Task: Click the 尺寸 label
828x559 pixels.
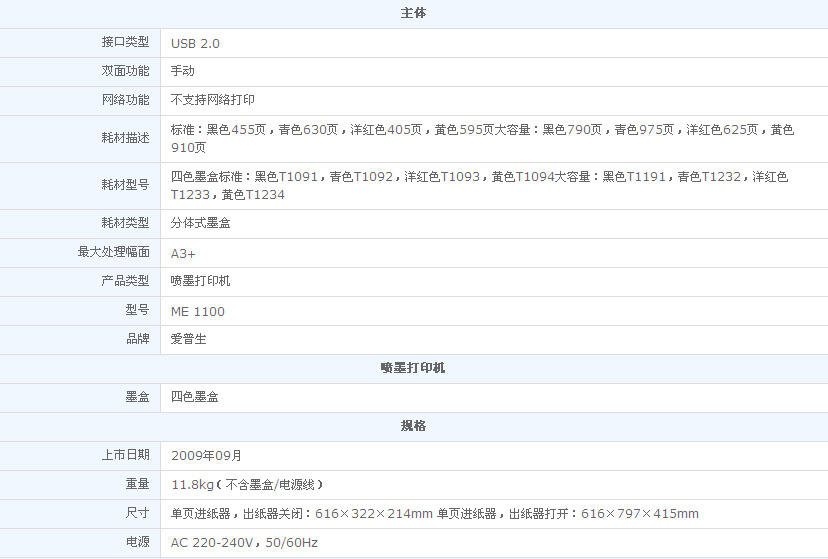Action: 137,513
